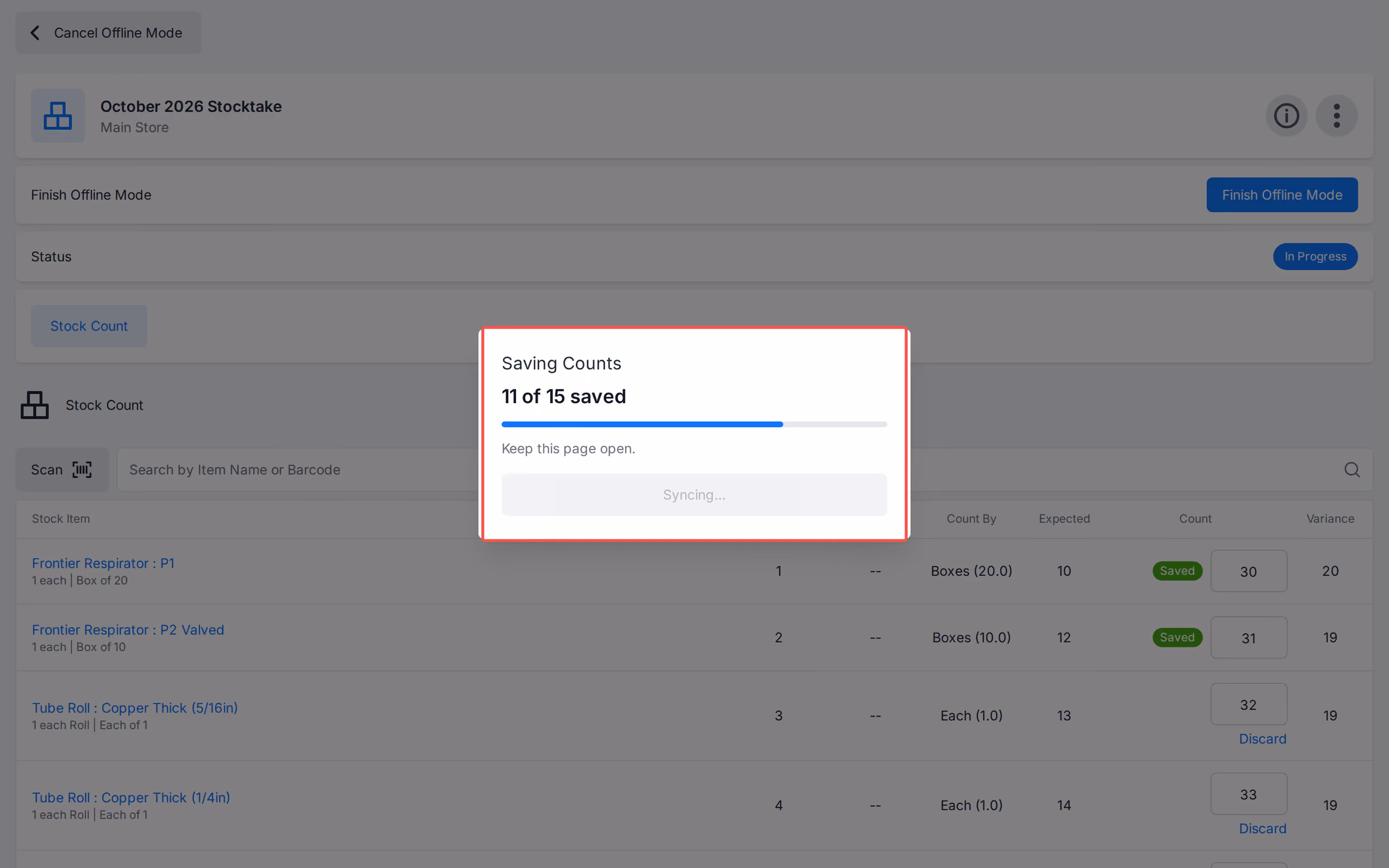The image size is (1389, 868).
Task: Click the count field showing 30
Action: coord(1248,571)
